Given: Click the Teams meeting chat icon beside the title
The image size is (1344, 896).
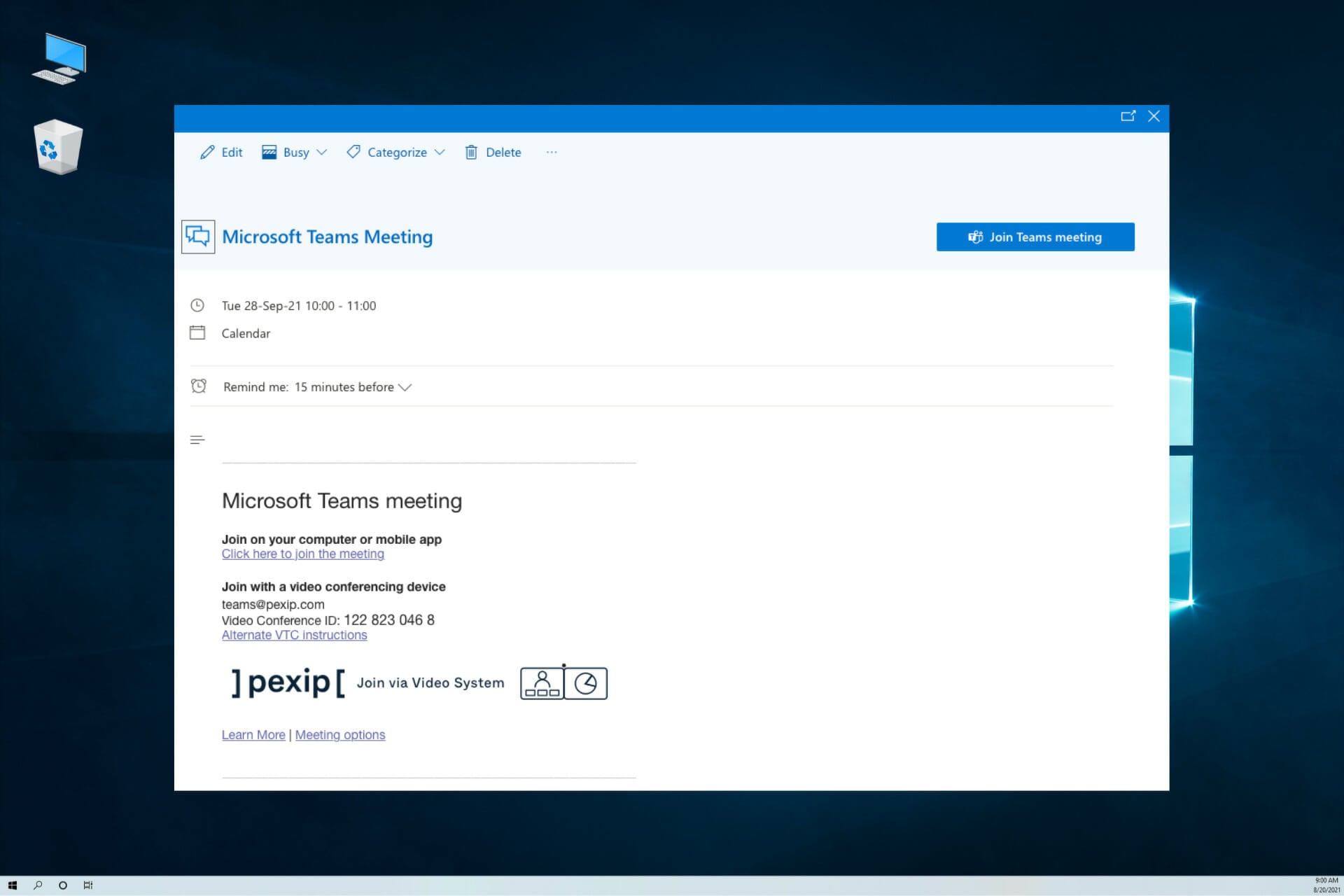Looking at the screenshot, I should 198,237.
